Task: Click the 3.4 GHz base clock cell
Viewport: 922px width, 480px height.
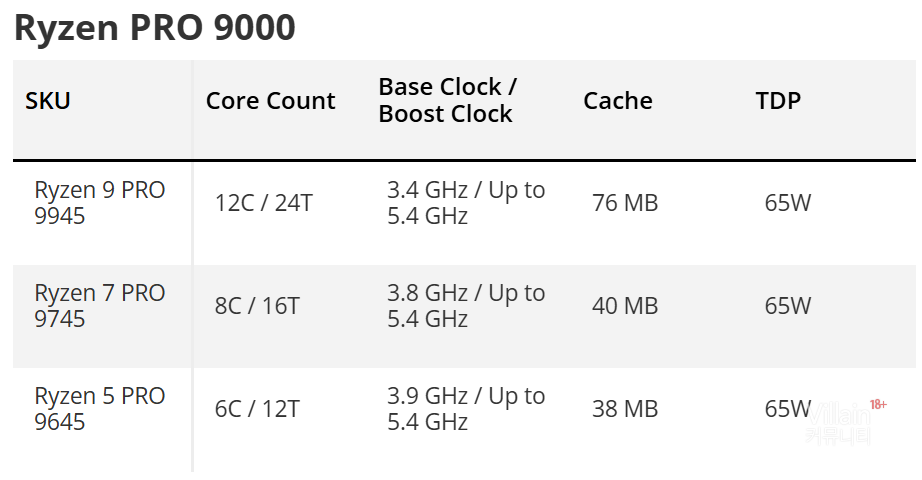Action: click(466, 203)
